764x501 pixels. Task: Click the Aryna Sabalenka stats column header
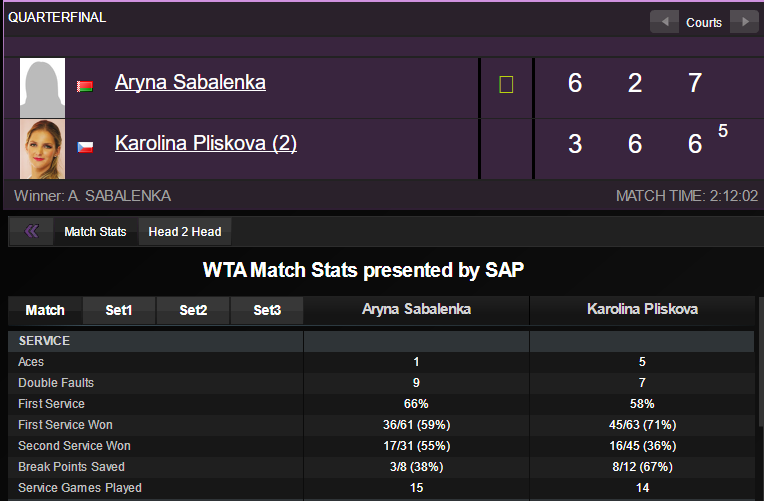pos(416,310)
